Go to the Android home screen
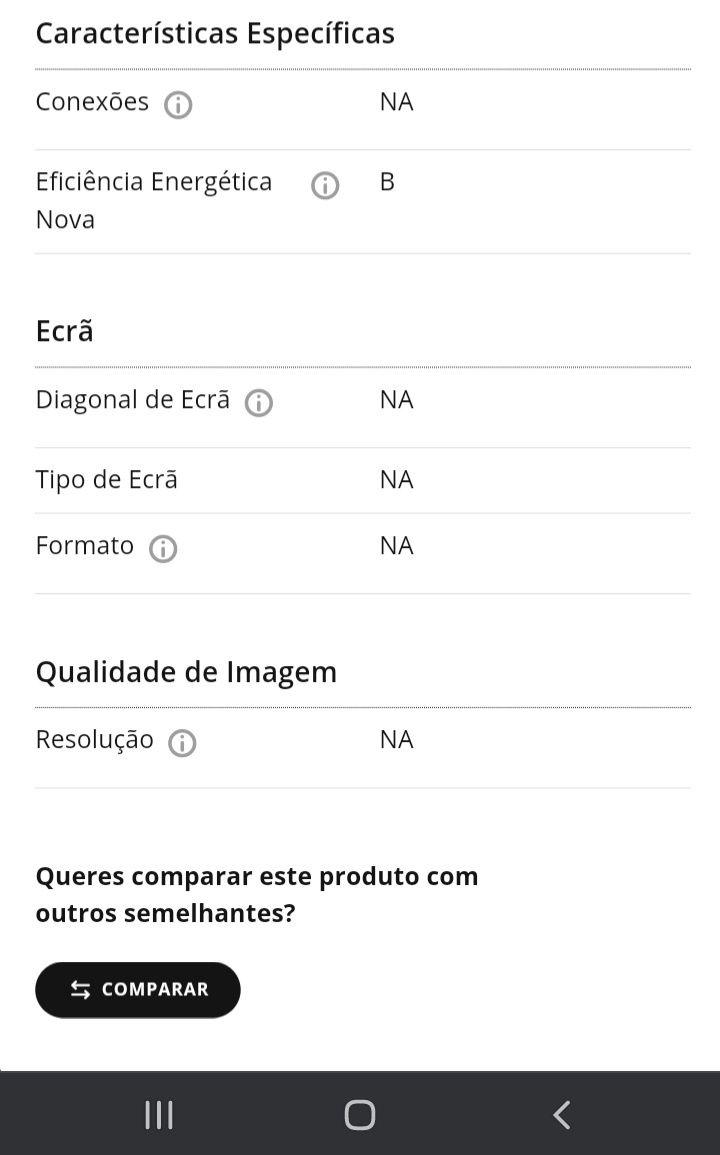Image resolution: width=720 pixels, height=1155 pixels. 360,1114
